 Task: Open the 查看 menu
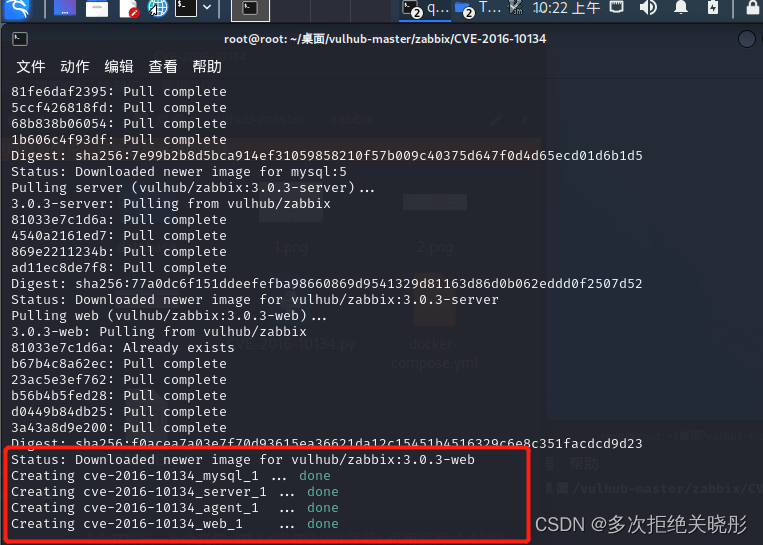point(163,67)
